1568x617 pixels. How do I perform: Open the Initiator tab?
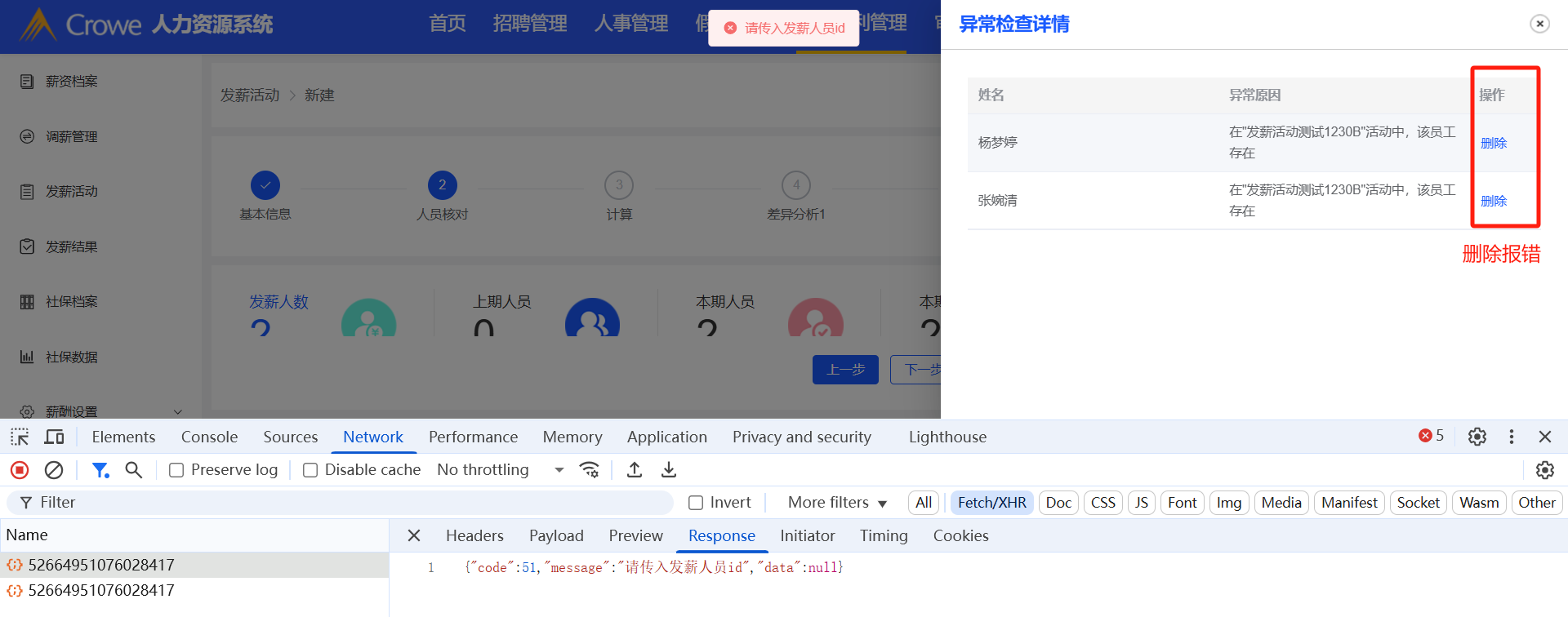click(x=808, y=535)
